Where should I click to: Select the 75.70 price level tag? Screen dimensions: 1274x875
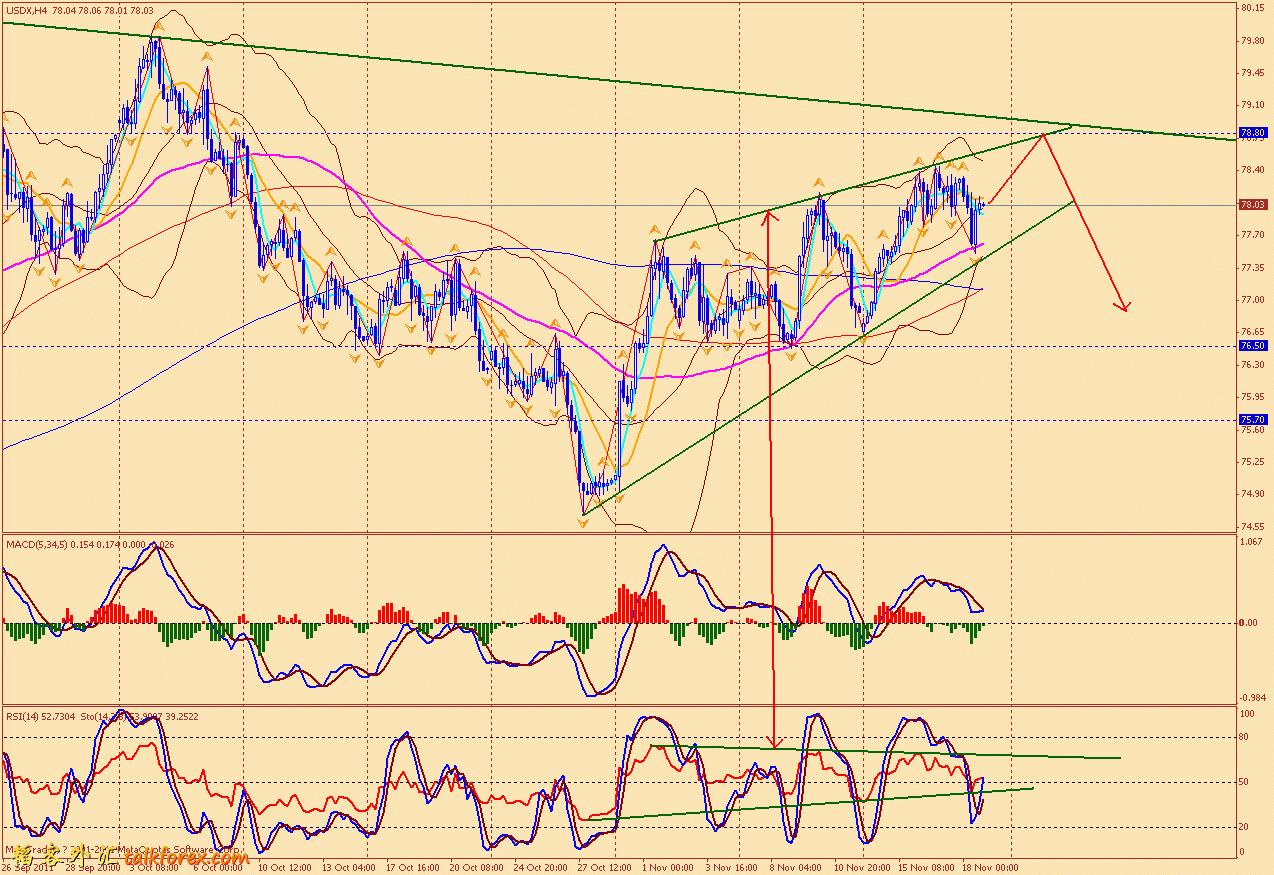[1253, 420]
